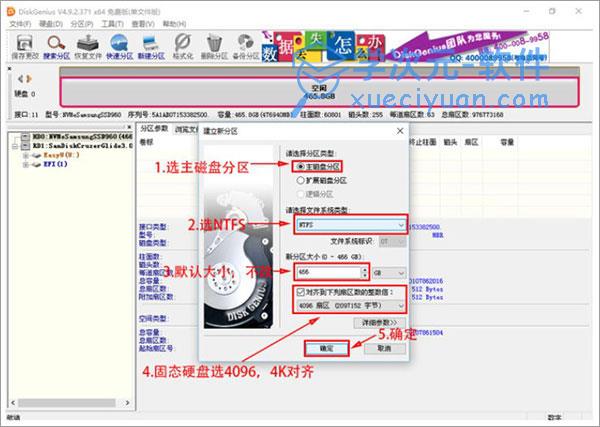Click the HD0 NVMe Samsung disk icon
600x427 pixels.
(x=25, y=137)
